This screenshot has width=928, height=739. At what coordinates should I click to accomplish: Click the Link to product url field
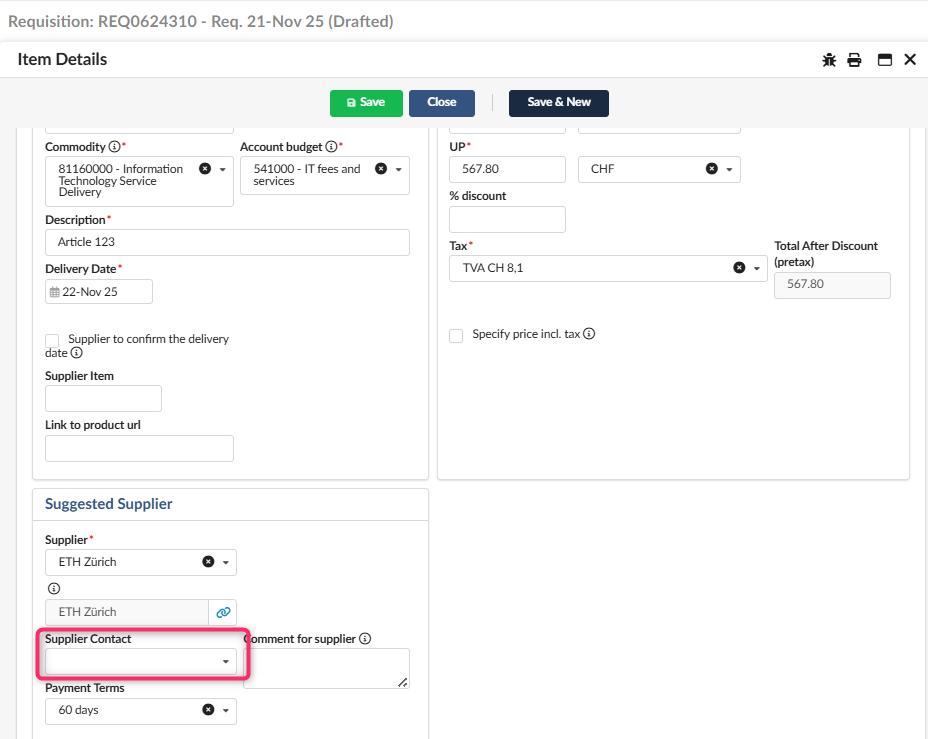[139, 448]
